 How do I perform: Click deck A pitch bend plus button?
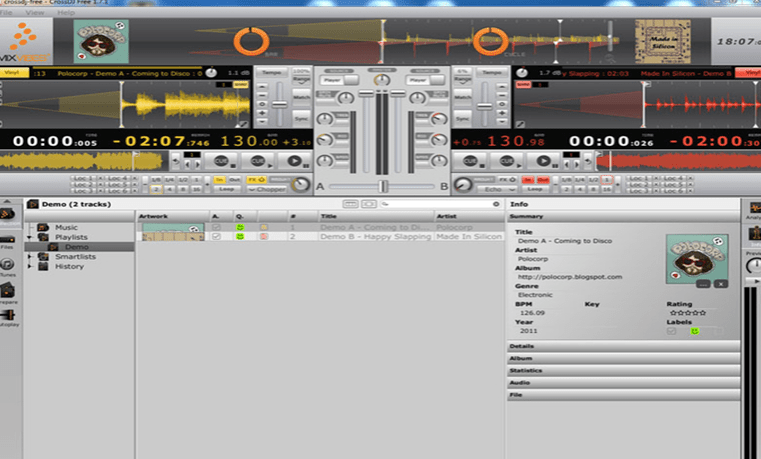262,113
